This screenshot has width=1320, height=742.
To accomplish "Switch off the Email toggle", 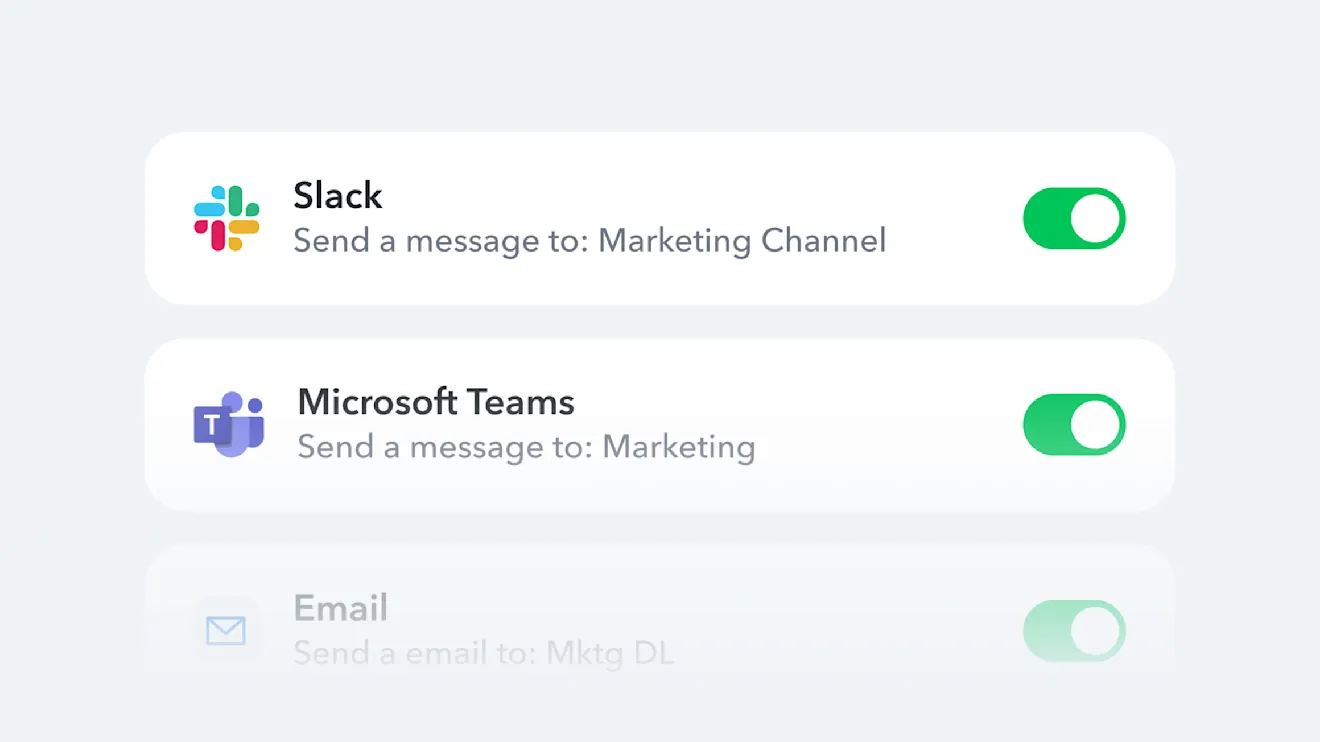I will (1074, 630).
